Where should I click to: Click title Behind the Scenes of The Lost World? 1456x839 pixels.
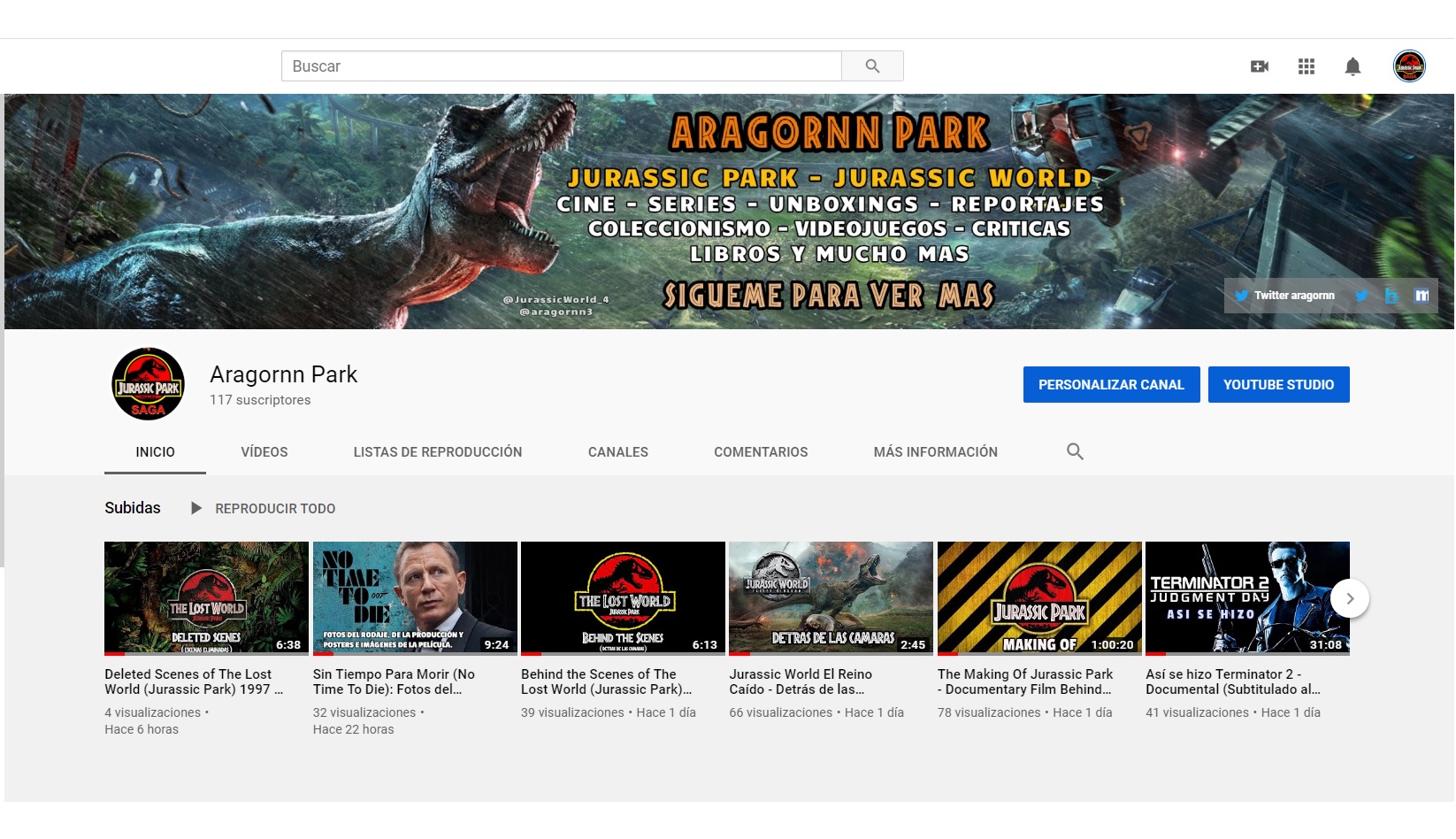point(607,681)
